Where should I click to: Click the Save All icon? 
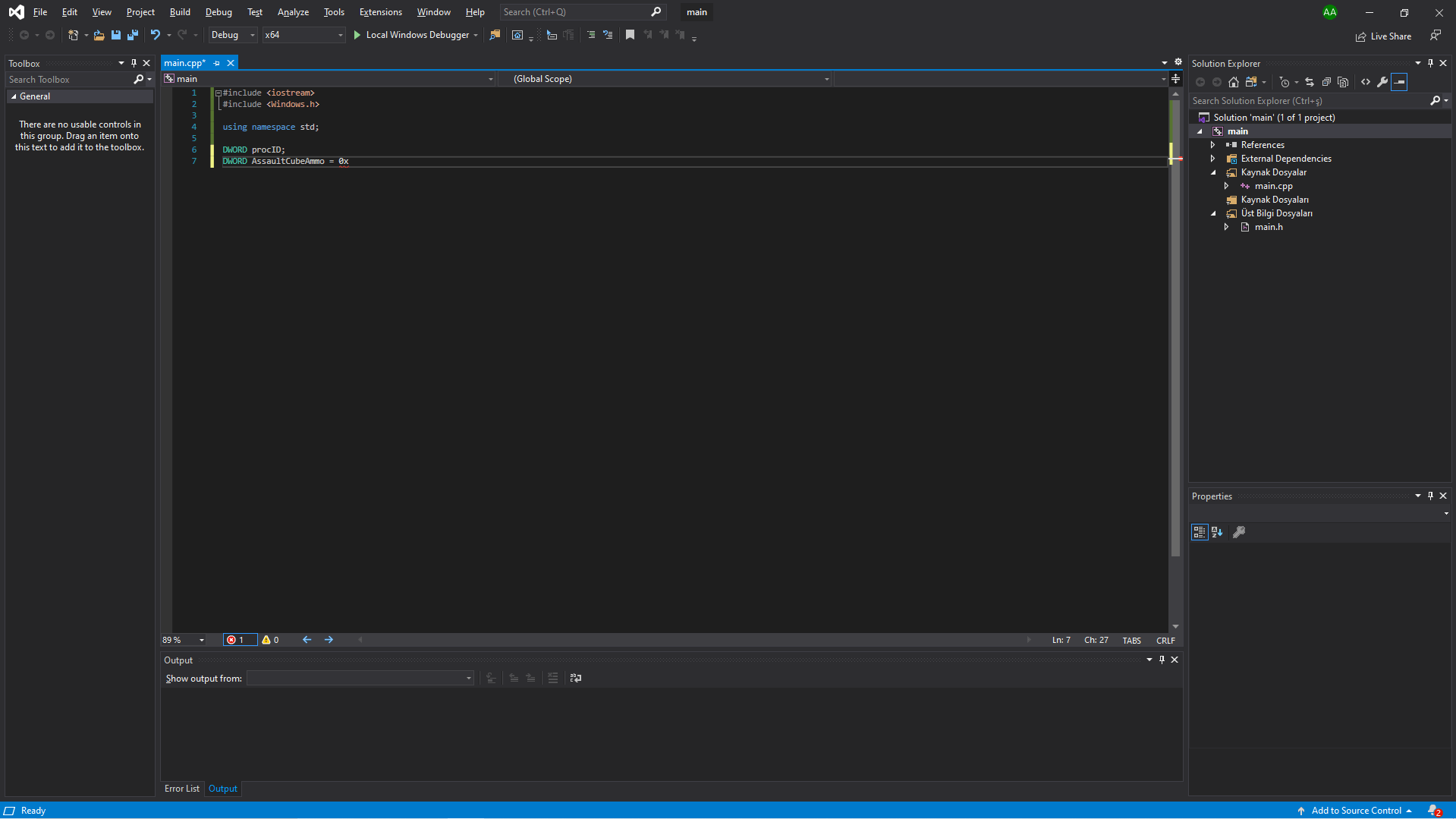(133, 35)
